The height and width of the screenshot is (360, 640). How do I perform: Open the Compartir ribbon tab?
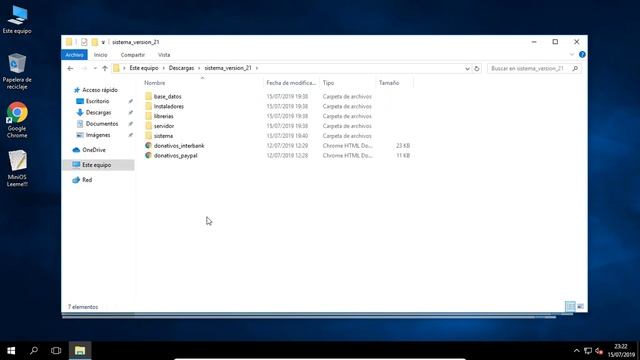click(133, 55)
